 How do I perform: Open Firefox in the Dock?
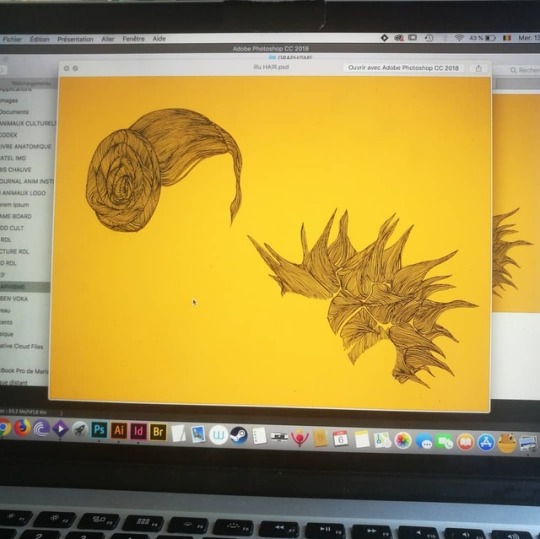pos(22,428)
